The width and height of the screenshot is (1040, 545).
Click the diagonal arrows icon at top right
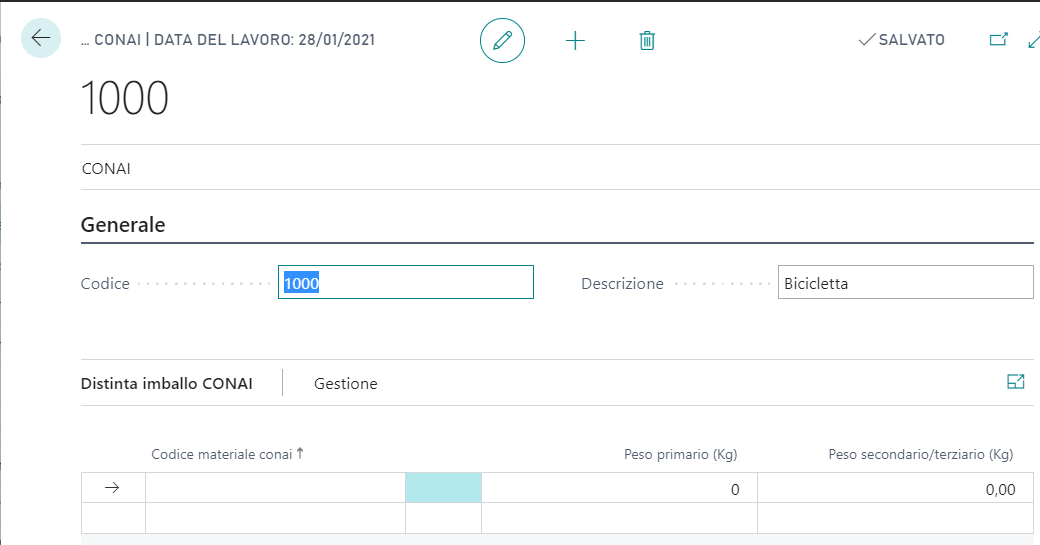click(x=1033, y=40)
